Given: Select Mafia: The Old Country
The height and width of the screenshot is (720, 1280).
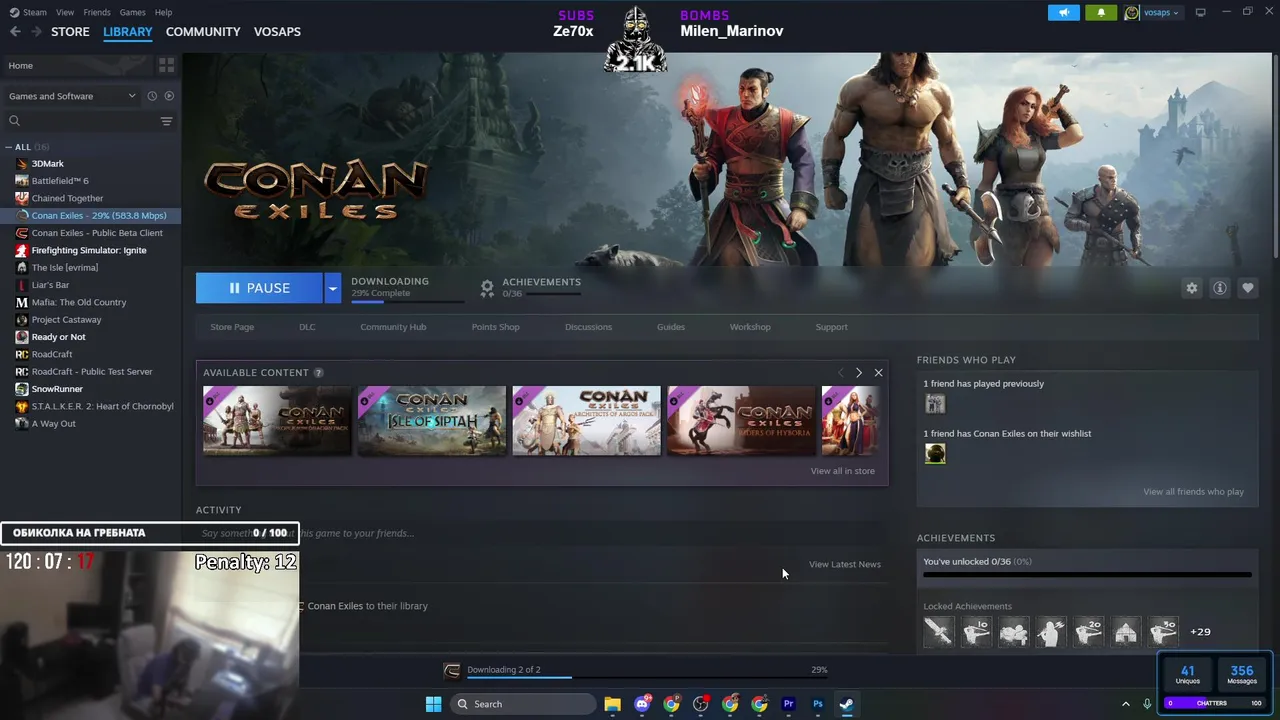Looking at the screenshot, I should click(x=79, y=302).
